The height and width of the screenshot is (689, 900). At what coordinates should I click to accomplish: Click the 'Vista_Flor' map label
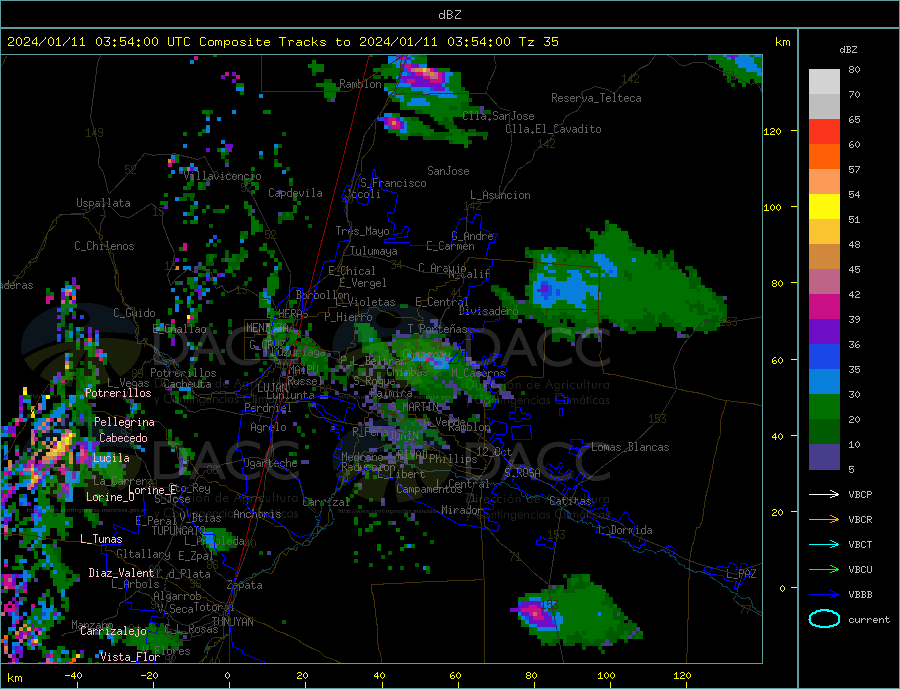[130, 657]
